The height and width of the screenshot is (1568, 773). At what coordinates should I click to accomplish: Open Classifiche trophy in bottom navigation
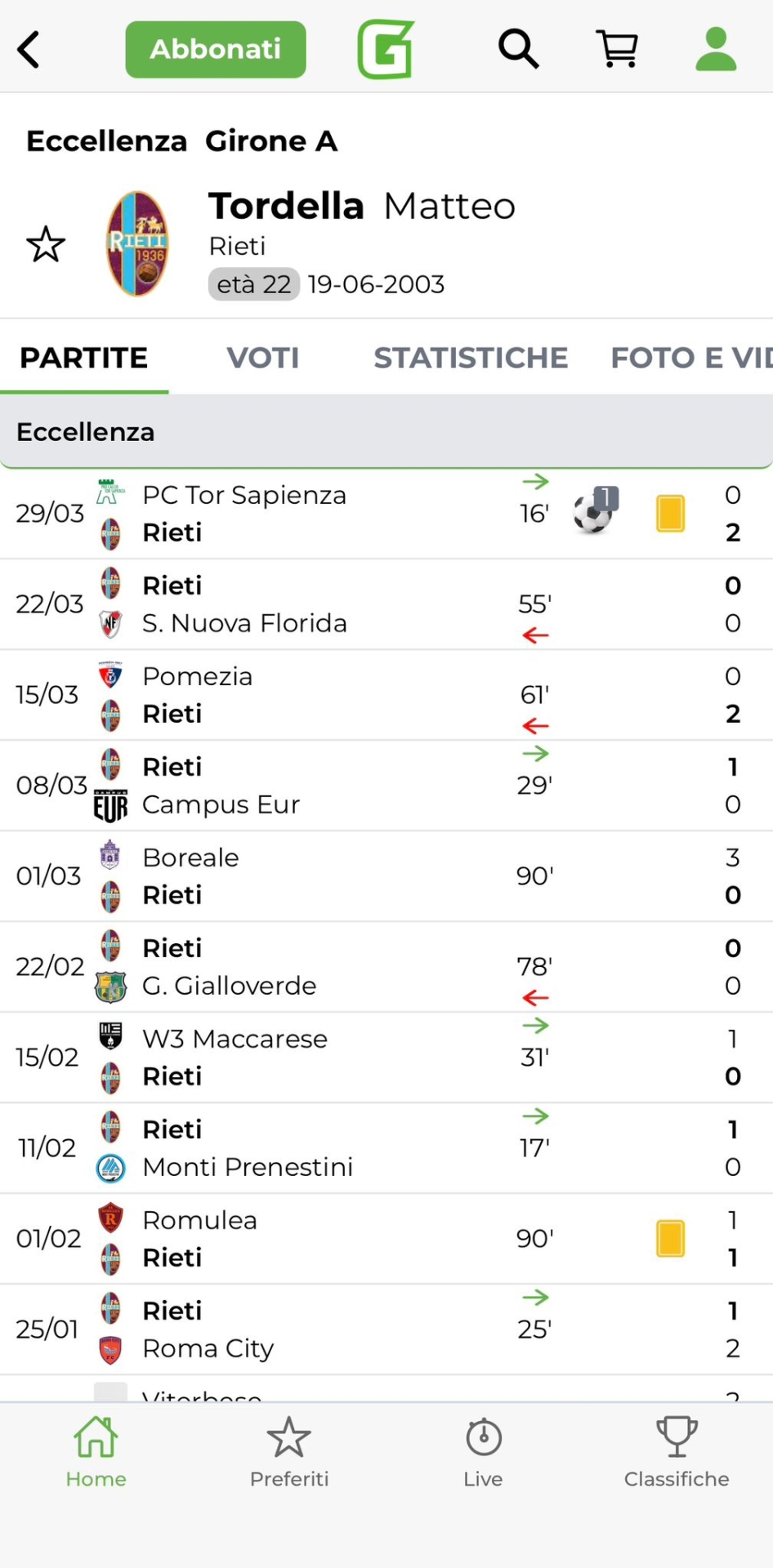point(677,1452)
